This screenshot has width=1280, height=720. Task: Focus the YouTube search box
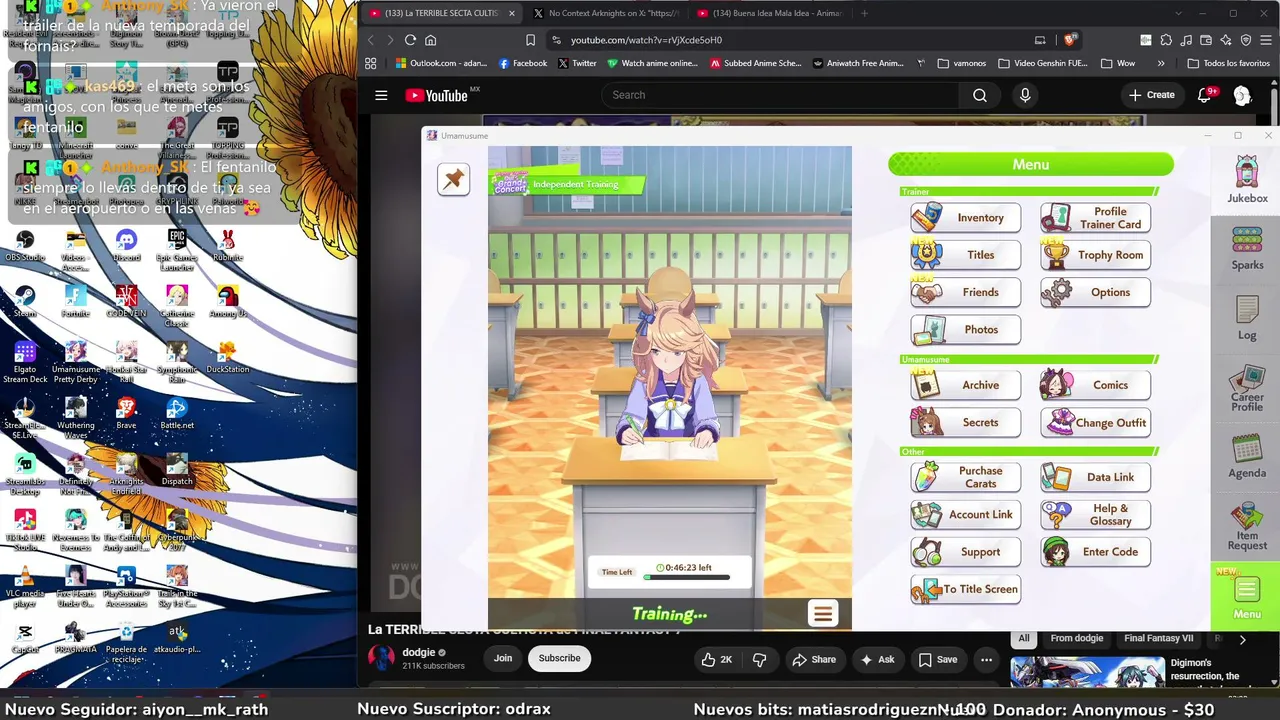(780, 95)
